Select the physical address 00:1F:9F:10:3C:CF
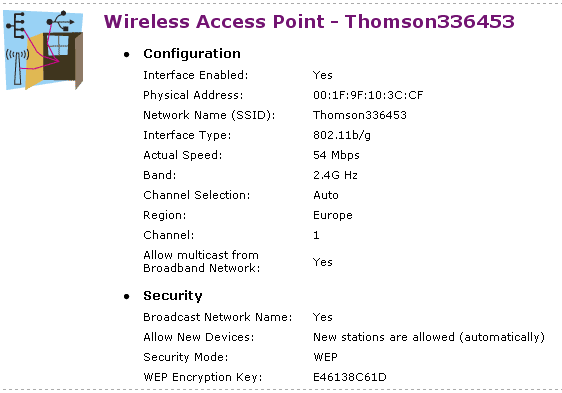Viewport: 562px width, 393px height. click(368, 95)
